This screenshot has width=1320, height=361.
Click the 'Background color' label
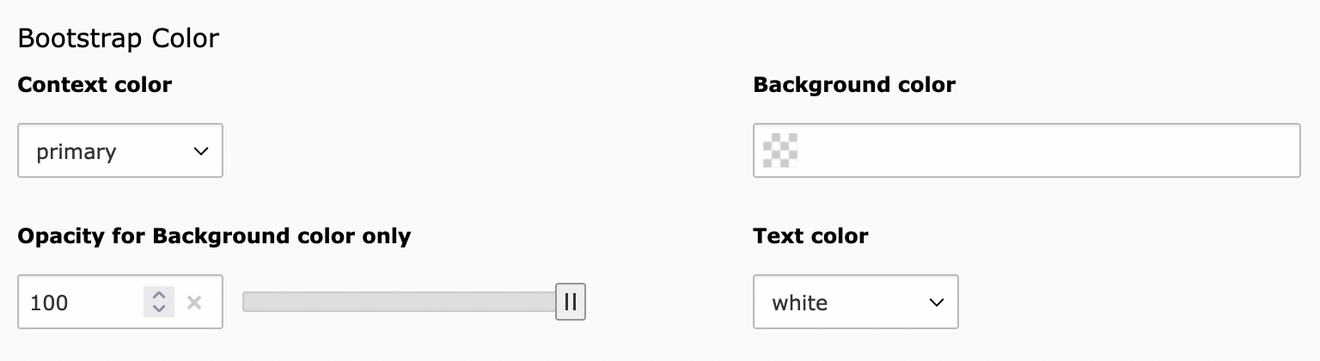click(854, 85)
